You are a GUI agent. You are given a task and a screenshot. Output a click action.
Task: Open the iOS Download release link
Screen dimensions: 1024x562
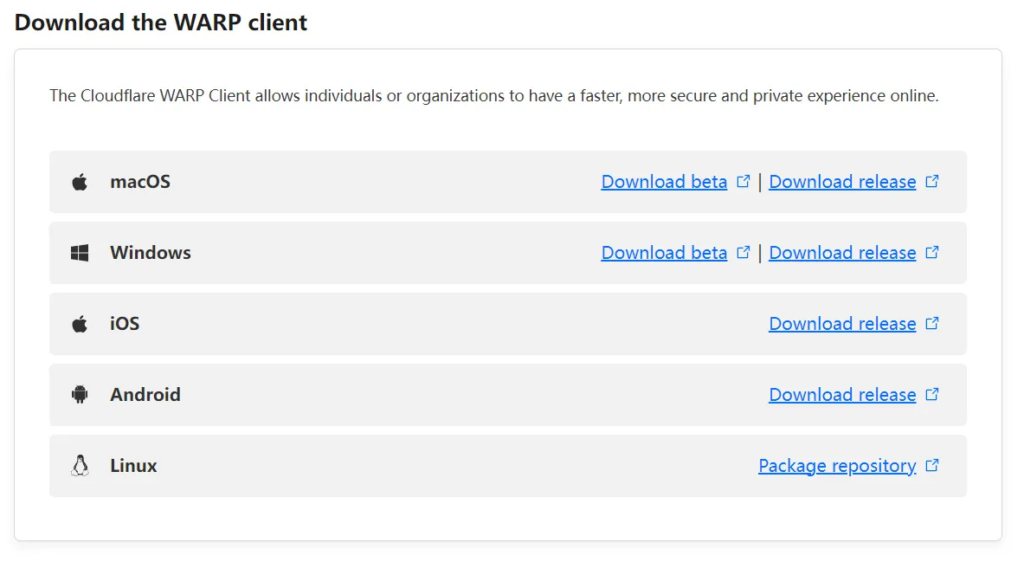coord(842,324)
